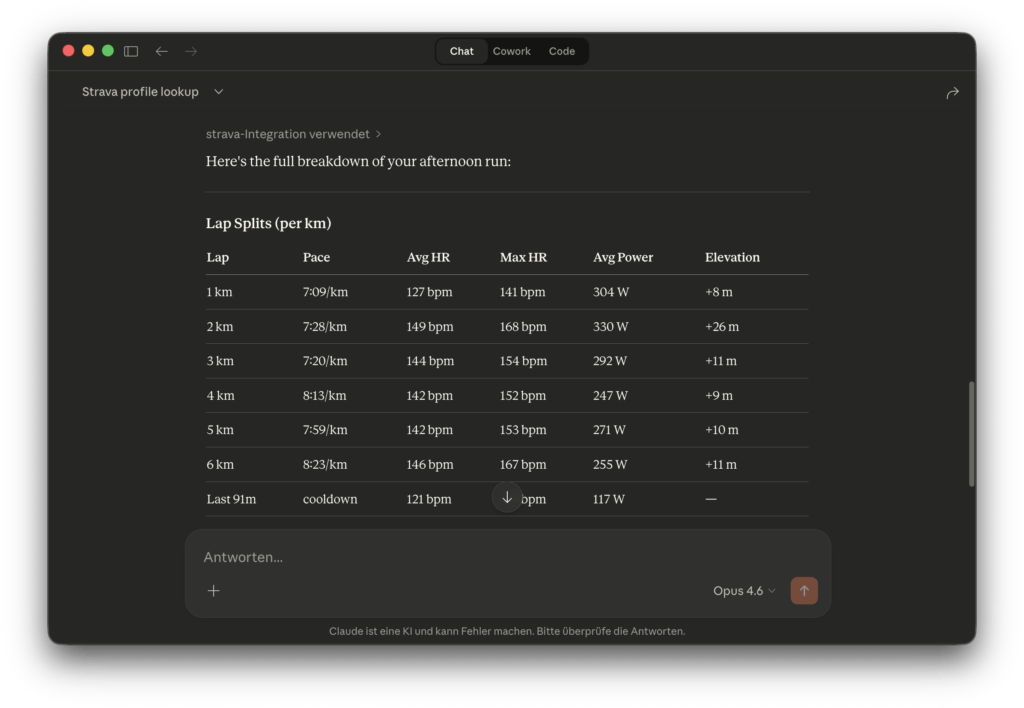The height and width of the screenshot is (708, 1024).
Task: Click the Max HR column header
Action: click(523, 257)
